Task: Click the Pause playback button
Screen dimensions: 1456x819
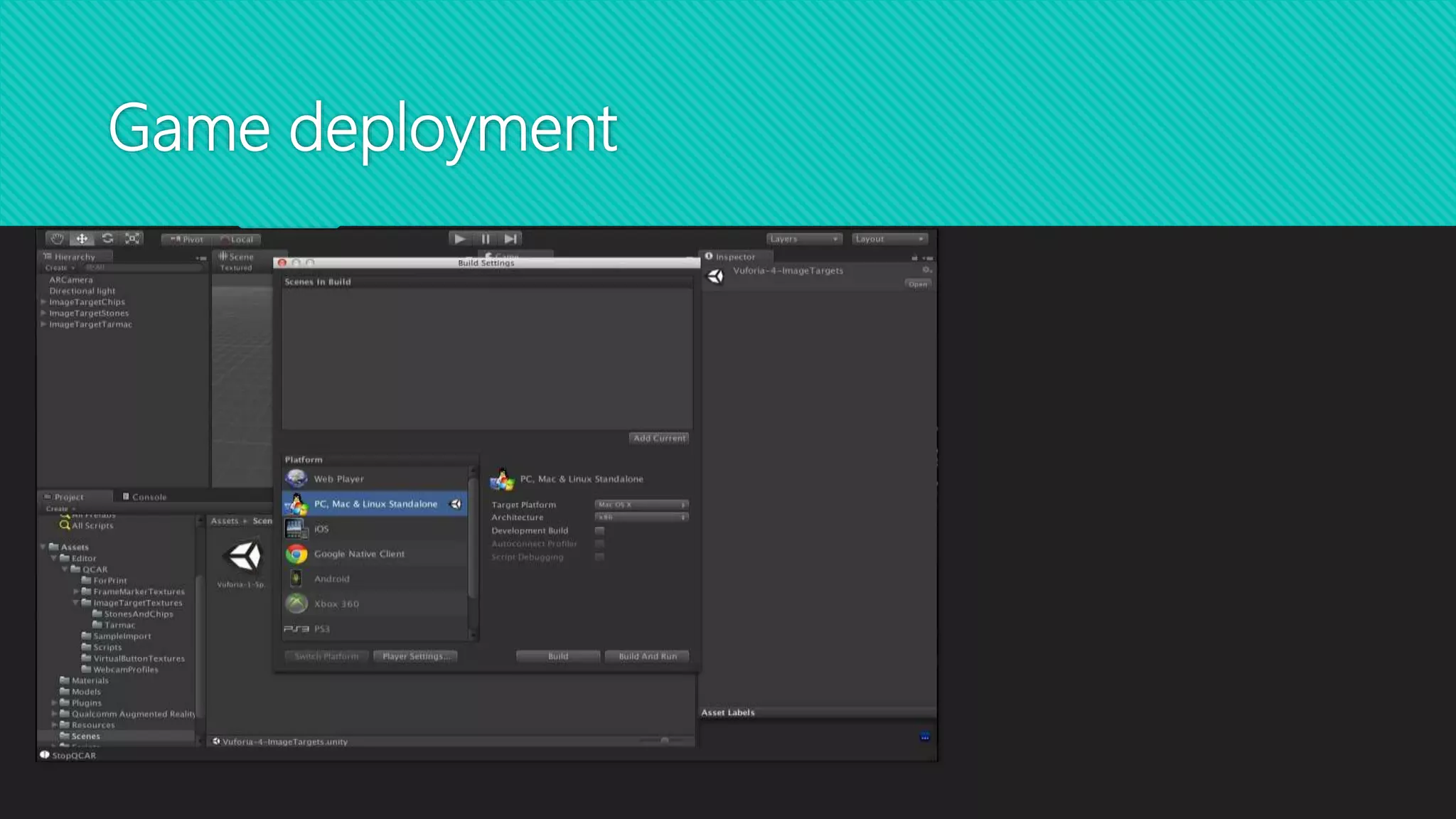Action: coord(486,239)
